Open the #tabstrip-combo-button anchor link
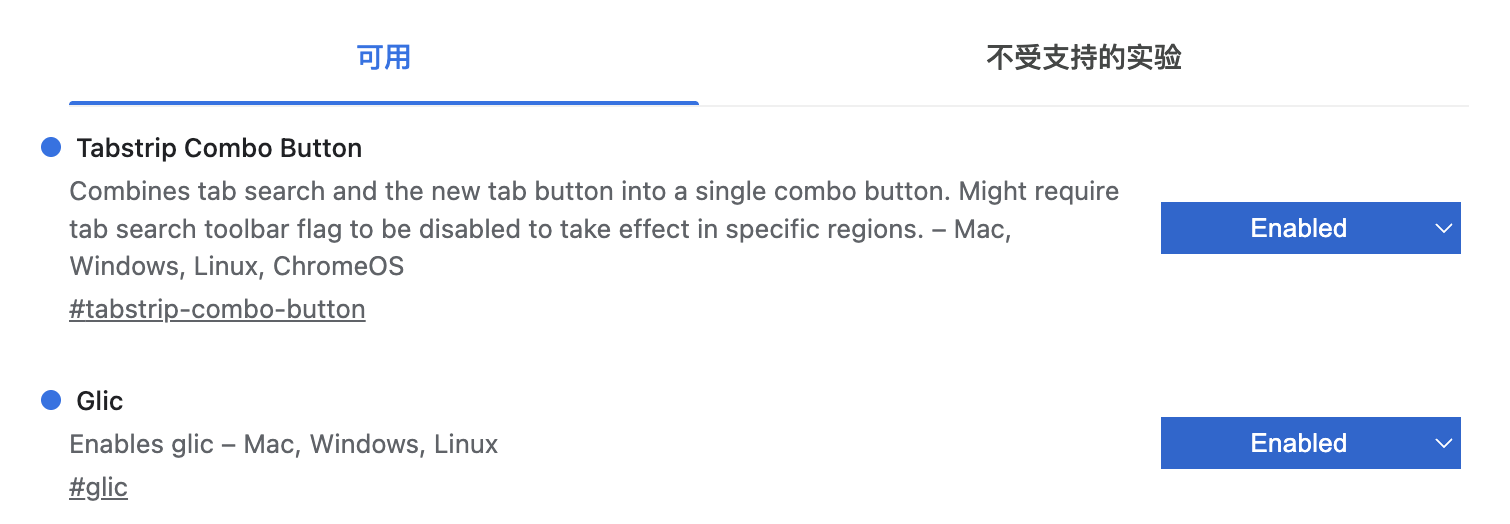 pos(217,309)
